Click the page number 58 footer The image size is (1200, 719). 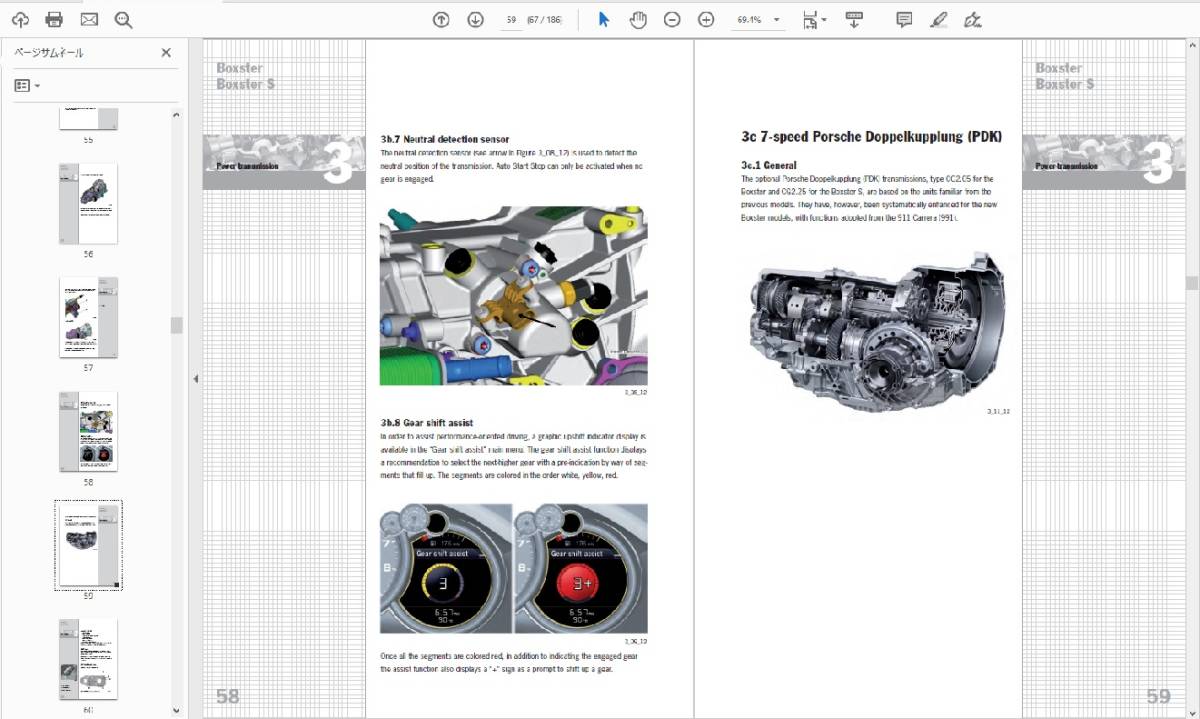coord(228,696)
